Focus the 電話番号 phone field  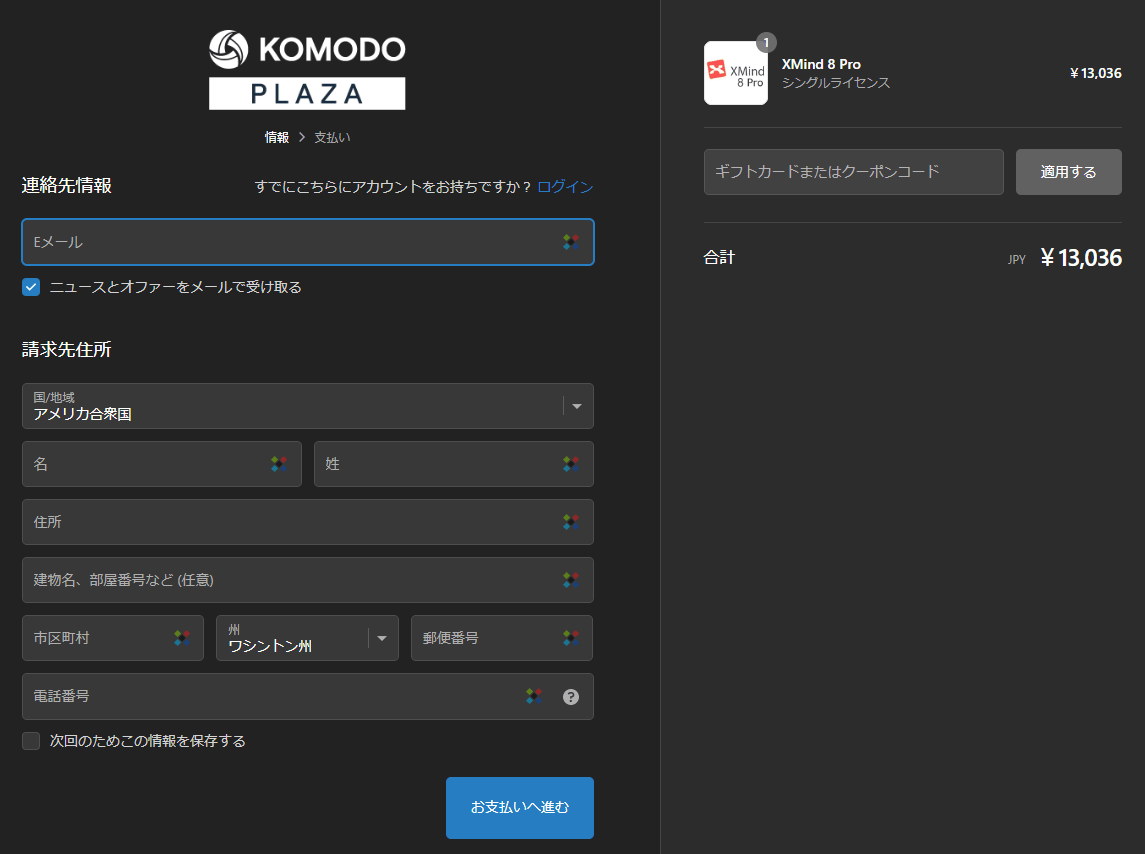pyautogui.click(x=307, y=696)
